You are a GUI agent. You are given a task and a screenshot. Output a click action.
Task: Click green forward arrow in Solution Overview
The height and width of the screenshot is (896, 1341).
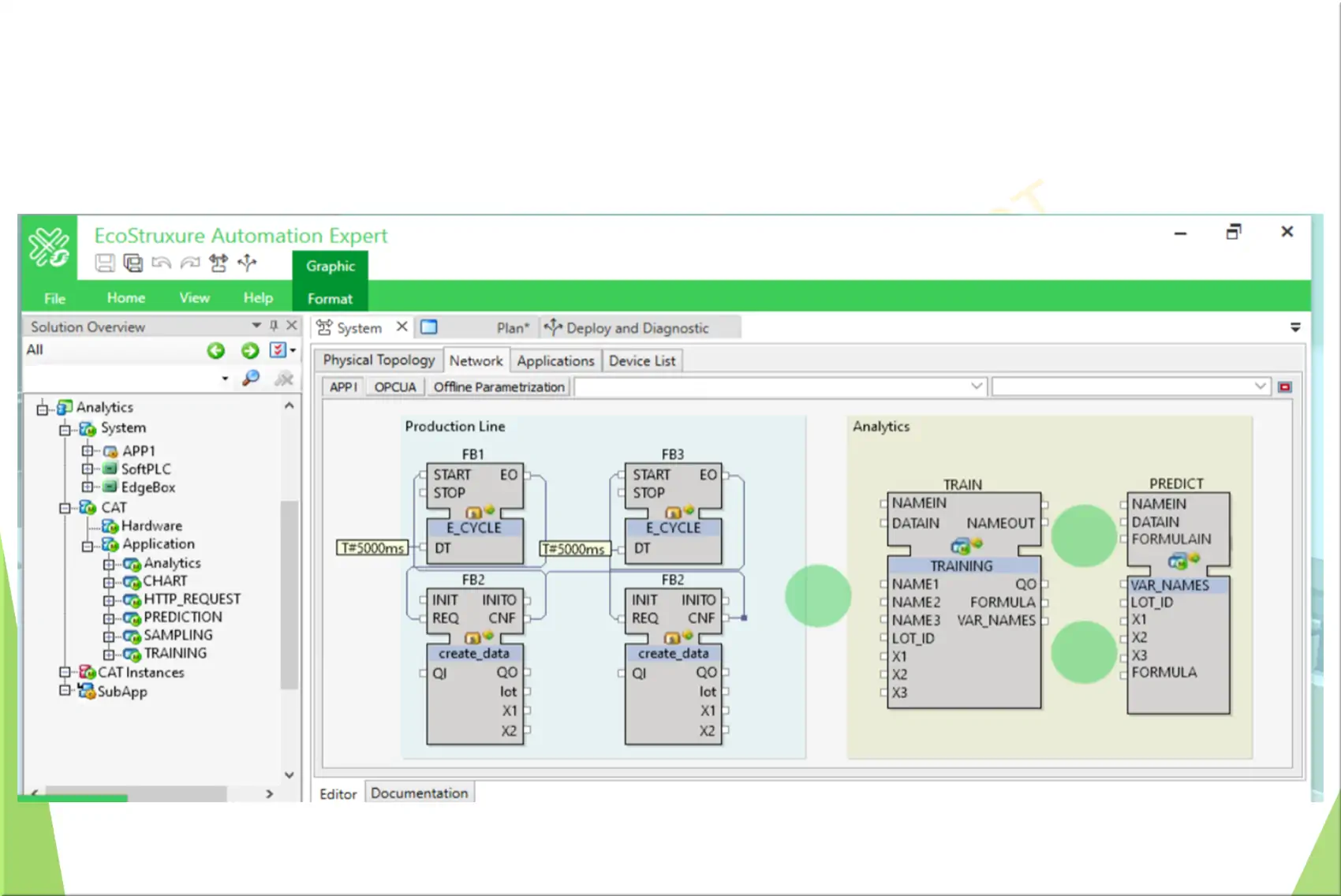(x=250, y=350)
